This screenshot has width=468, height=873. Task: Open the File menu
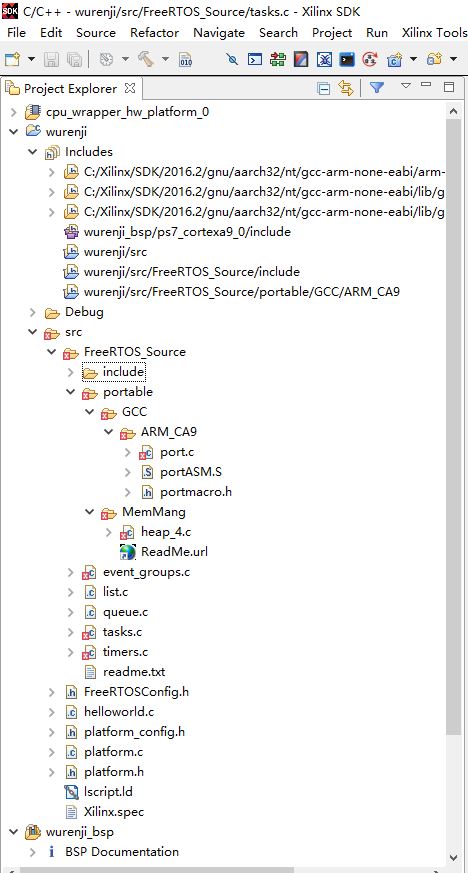(16, 33)
